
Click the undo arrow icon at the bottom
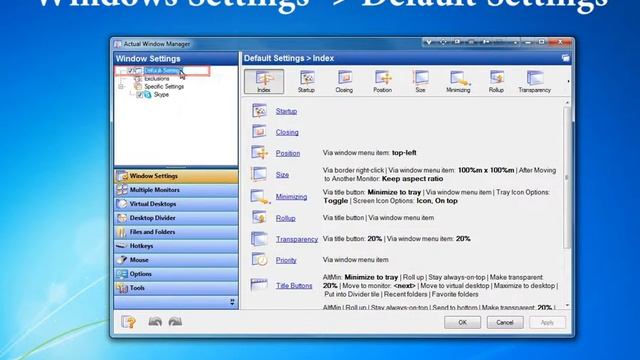pos(155,322)
